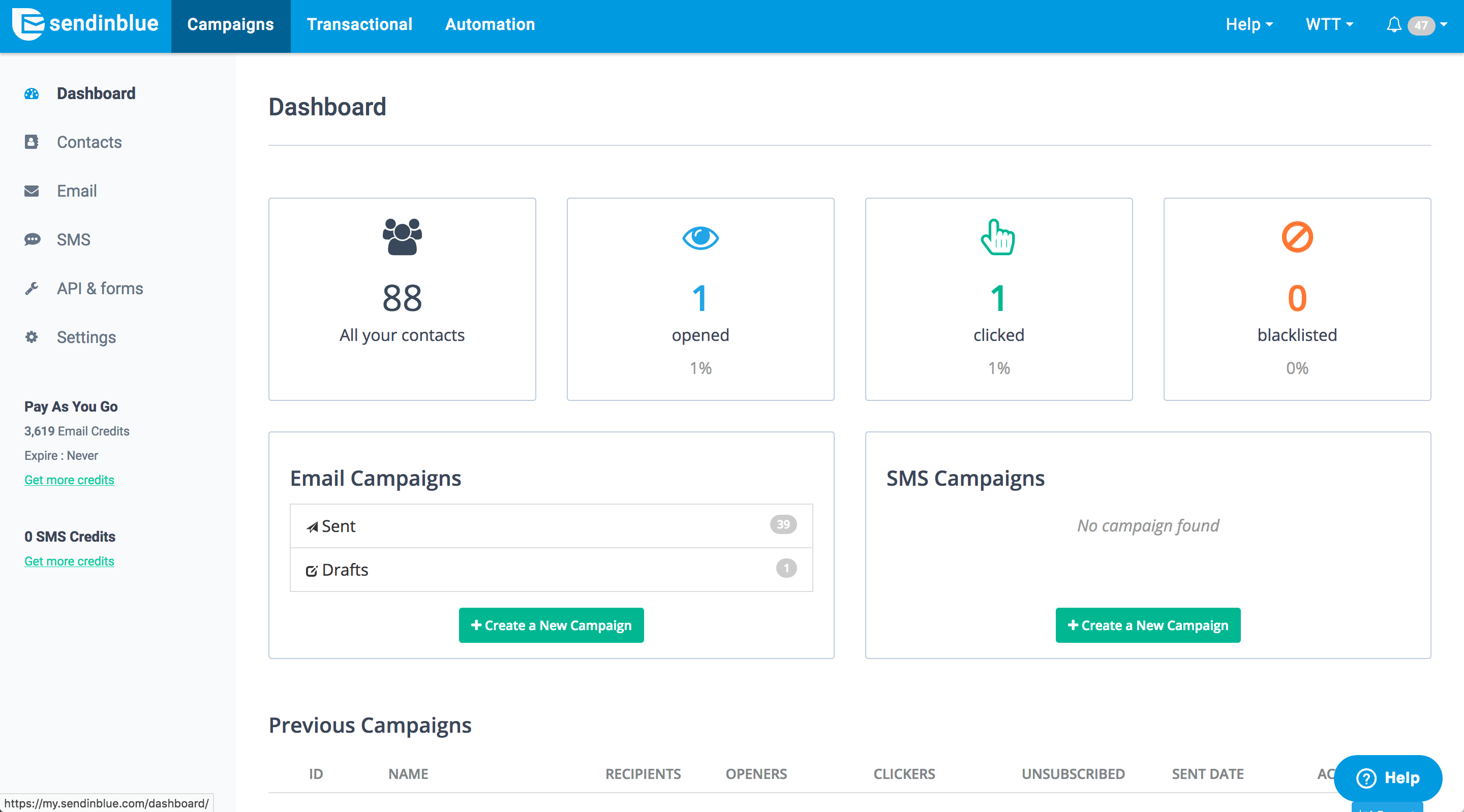Viewport: 1464px width, 812px height.
Task: Click the question mark icon in Help bubble
Action: tap(1366, 778)
